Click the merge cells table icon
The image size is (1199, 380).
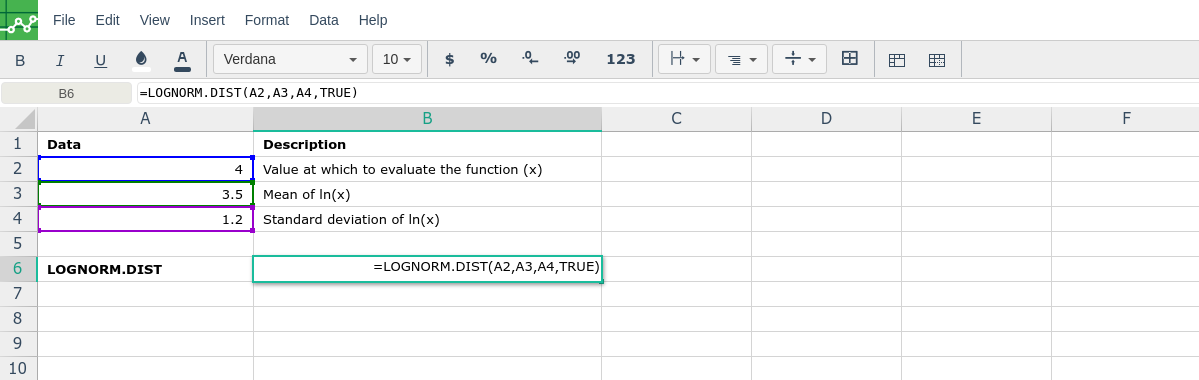click(897, 60)
